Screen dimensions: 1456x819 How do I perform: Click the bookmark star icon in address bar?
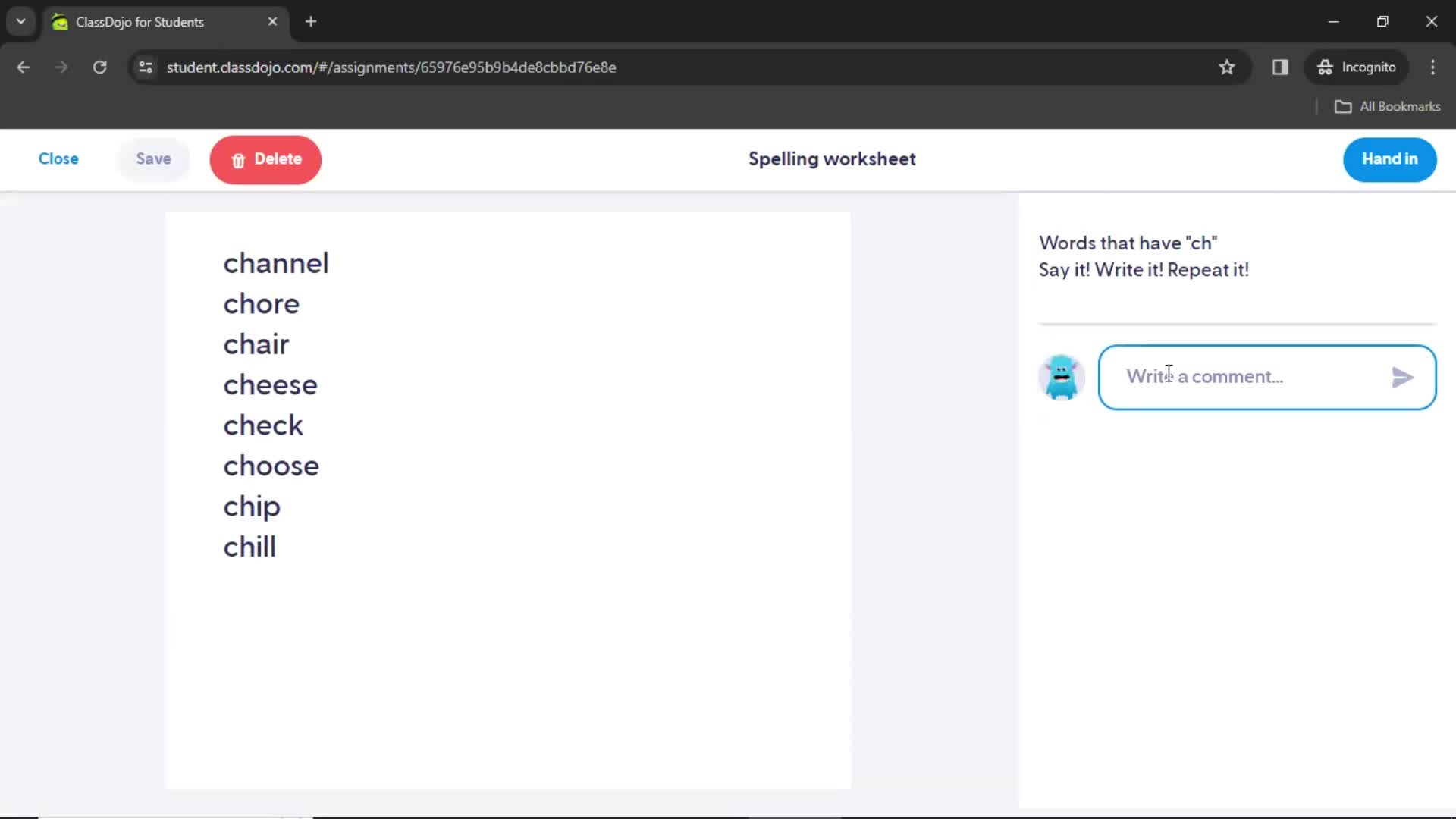click(1227, 67)
